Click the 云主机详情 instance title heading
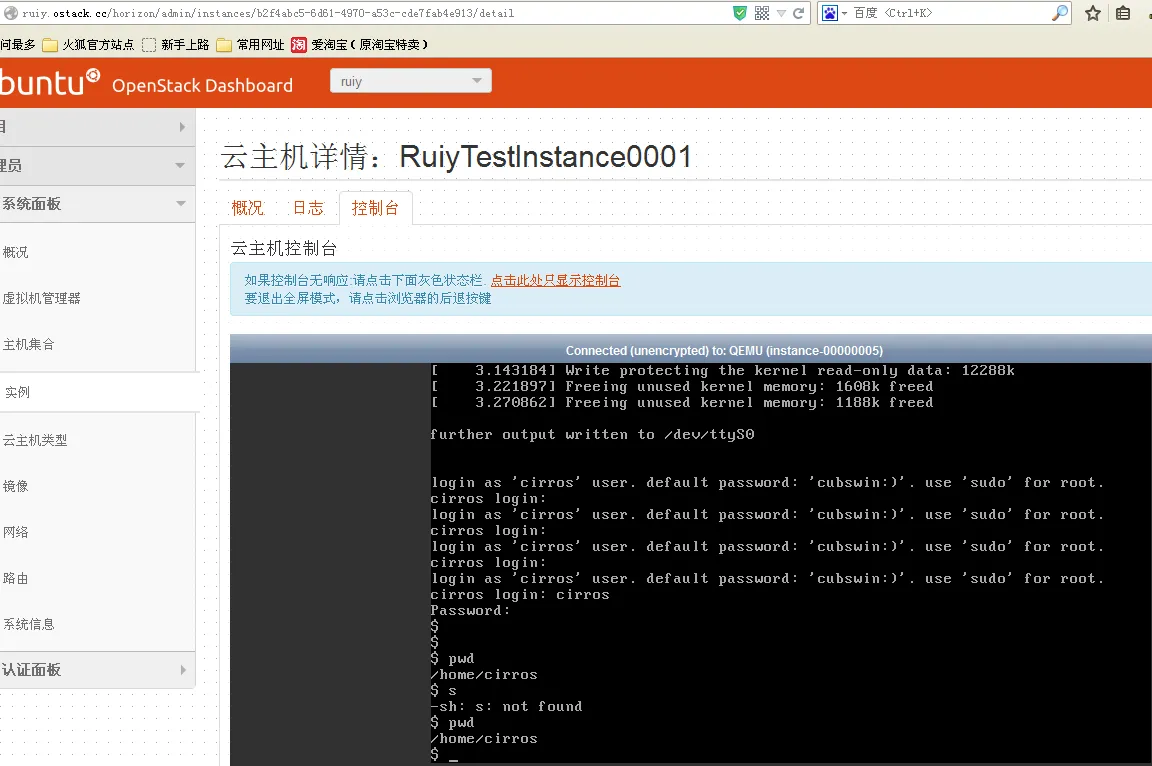The image size is (1152, 766). pos(456,156)
